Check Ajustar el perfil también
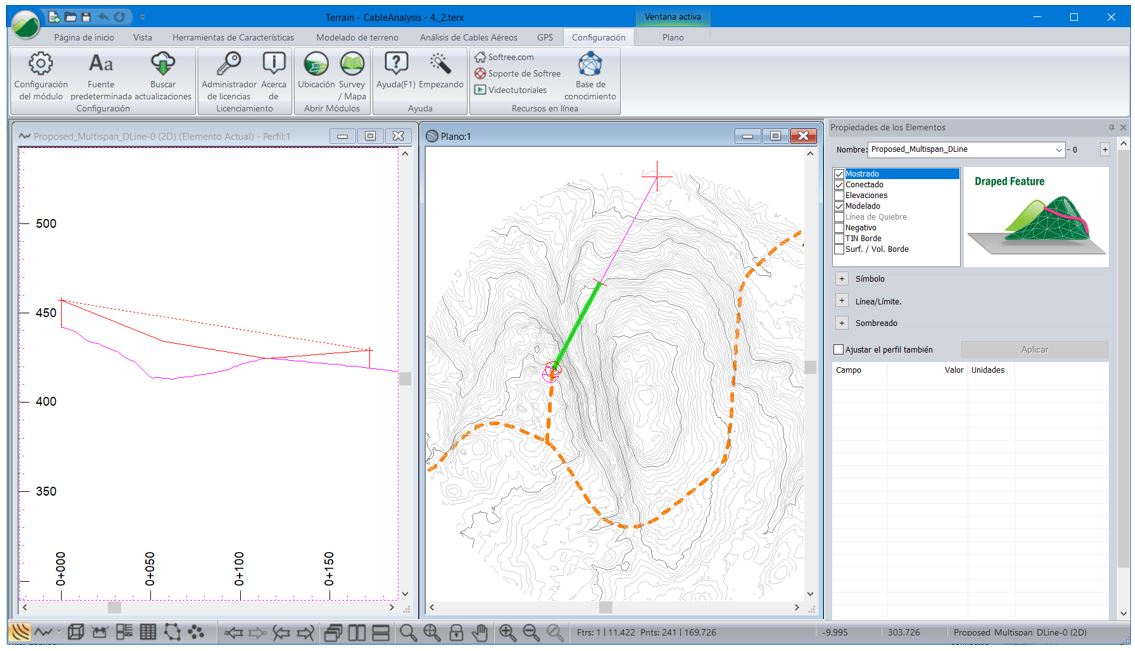 click(838, 350)
